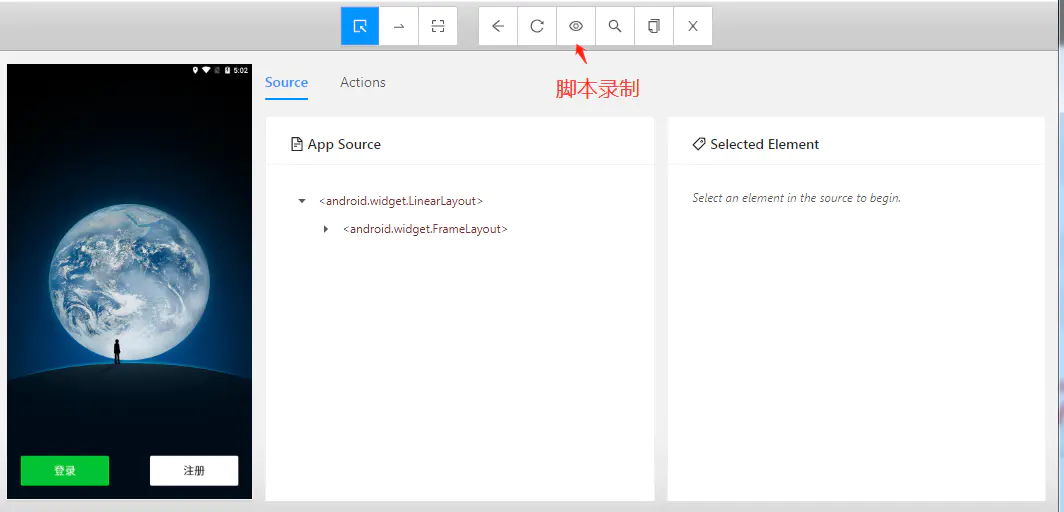Copy XML source to clipboard

click(x=654, y=26)
